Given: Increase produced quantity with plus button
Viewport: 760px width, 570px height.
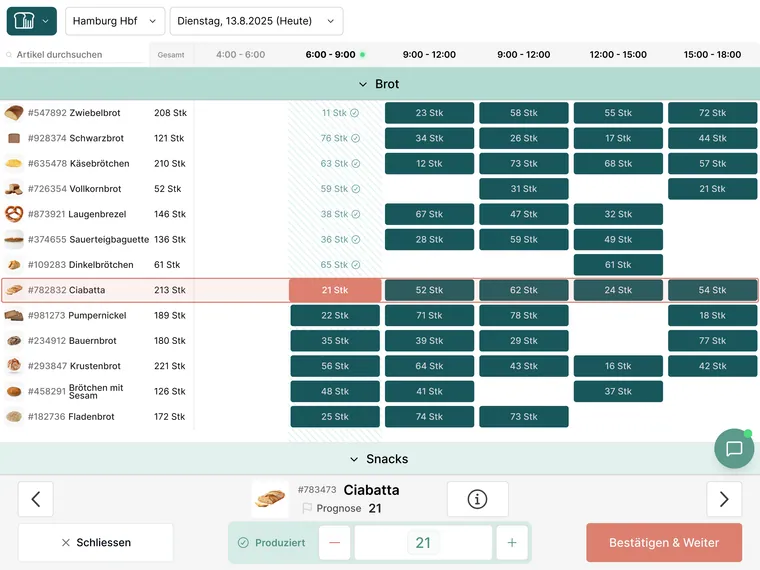Looking at the screenshot, I should tap(512, 542).
